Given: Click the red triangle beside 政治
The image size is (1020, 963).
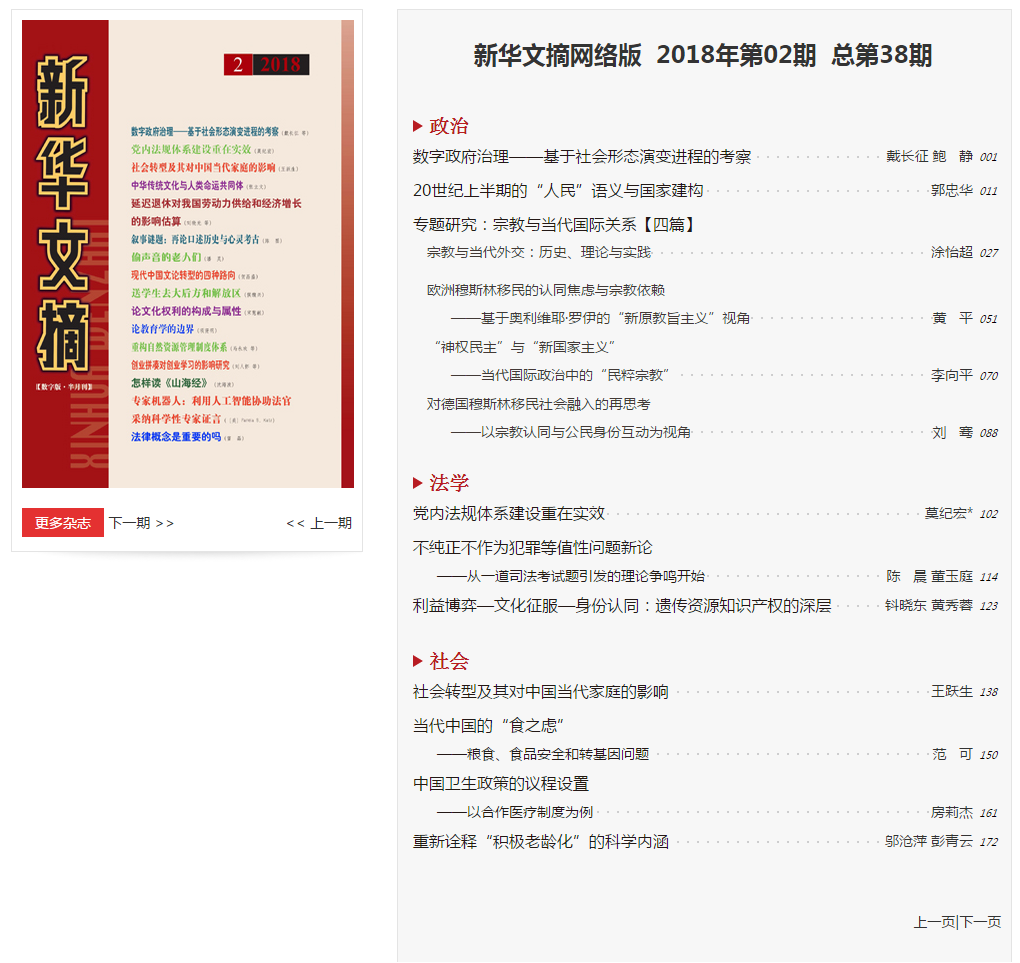Looking at the screenshot, I should coord(418,126).
